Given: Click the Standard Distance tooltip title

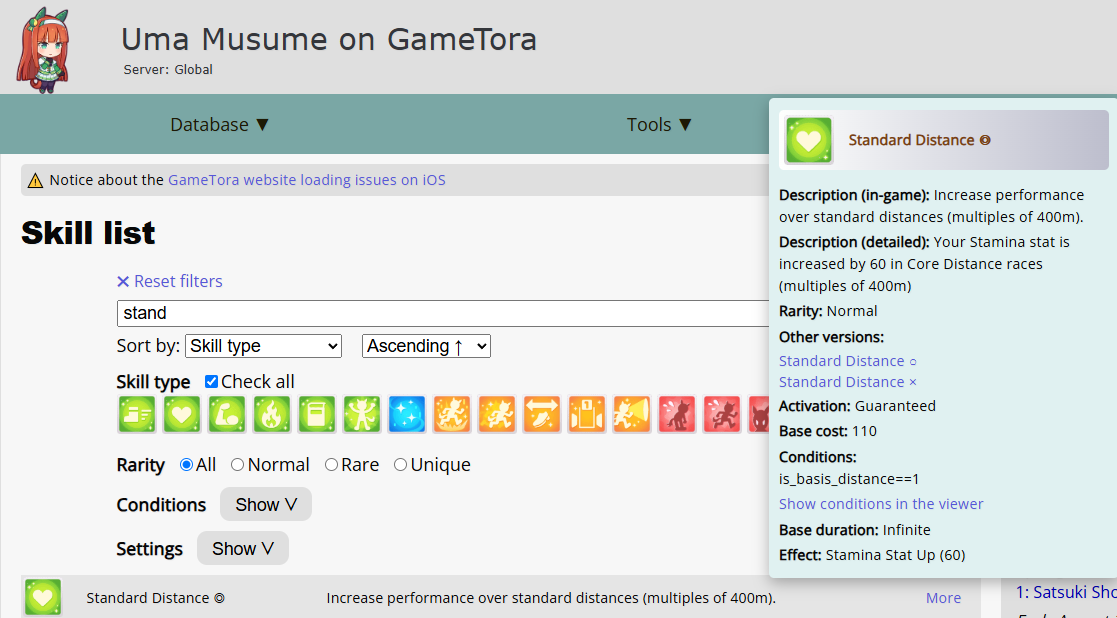Looking at the screenshot, I should [x=919, y=140].
